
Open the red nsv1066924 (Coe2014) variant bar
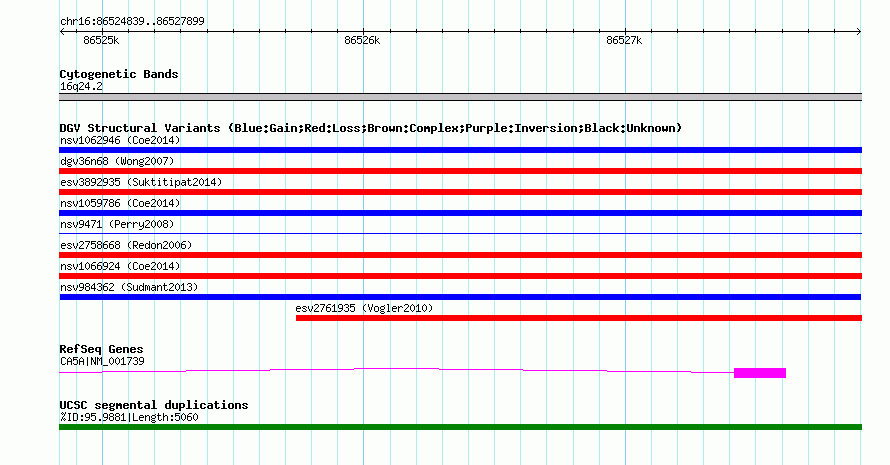click(x=460, y=276)
